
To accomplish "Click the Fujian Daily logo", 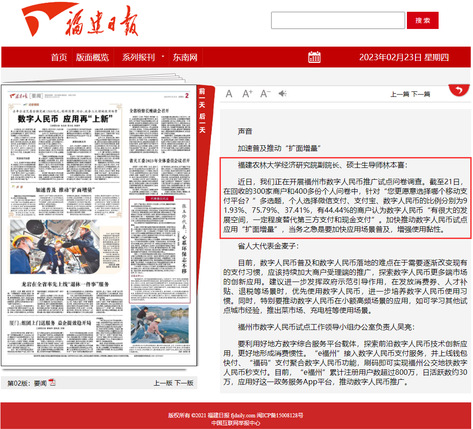I will coord(80,20).
